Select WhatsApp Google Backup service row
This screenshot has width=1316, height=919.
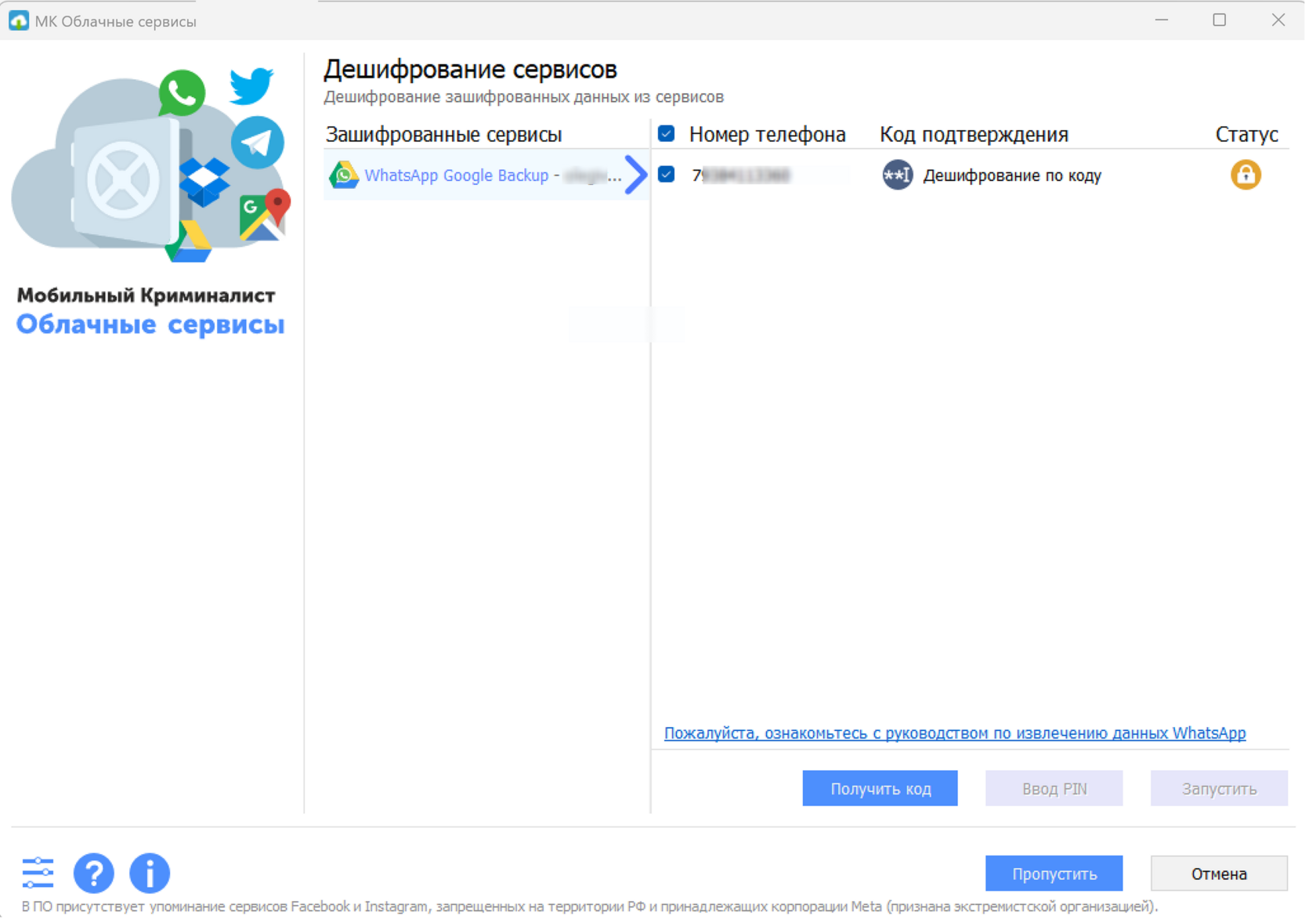pyautogui.click(x=486, y=175)
